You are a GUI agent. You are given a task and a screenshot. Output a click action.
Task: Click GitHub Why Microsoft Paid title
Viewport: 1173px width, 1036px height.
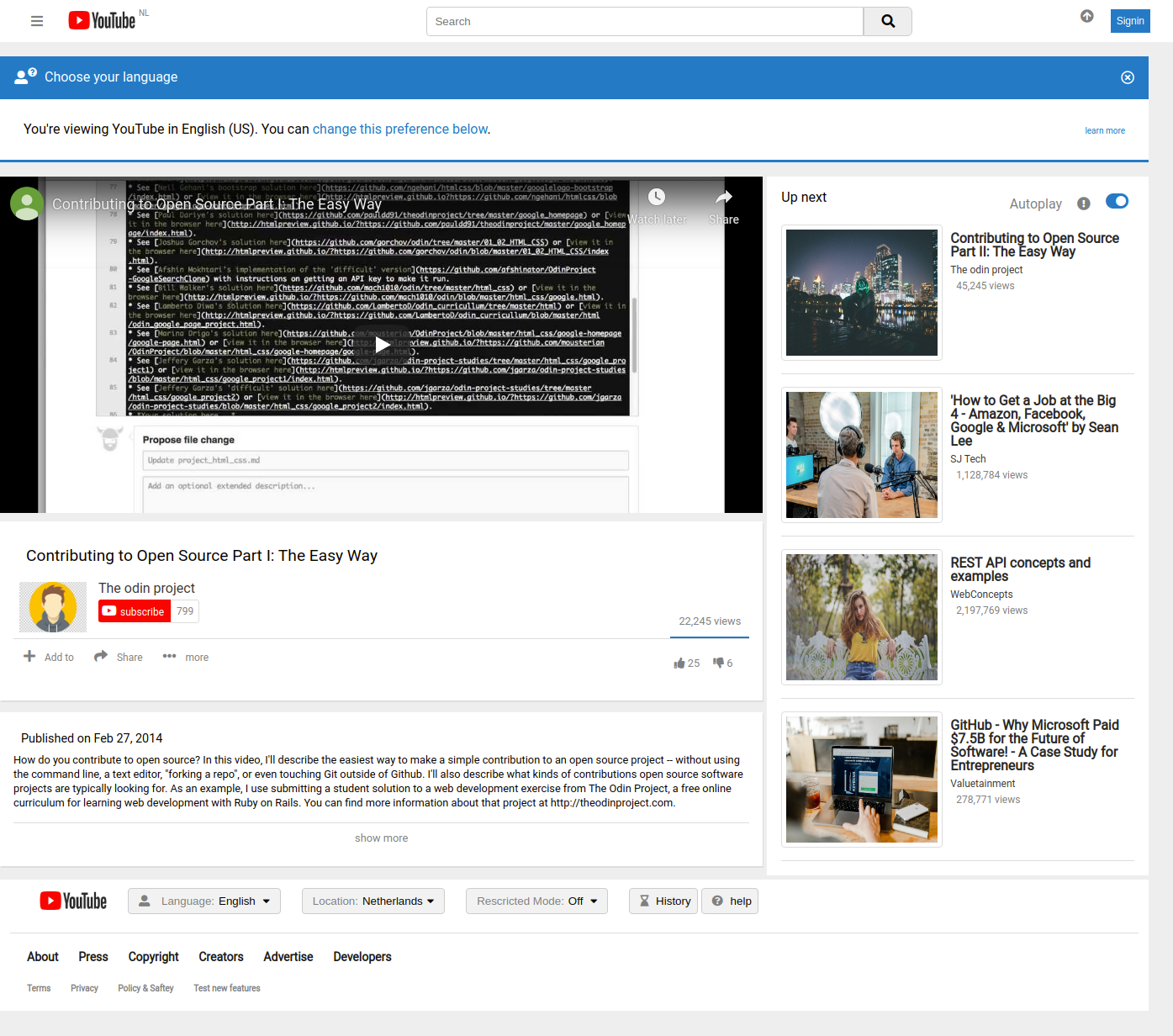click(1035, 745)
